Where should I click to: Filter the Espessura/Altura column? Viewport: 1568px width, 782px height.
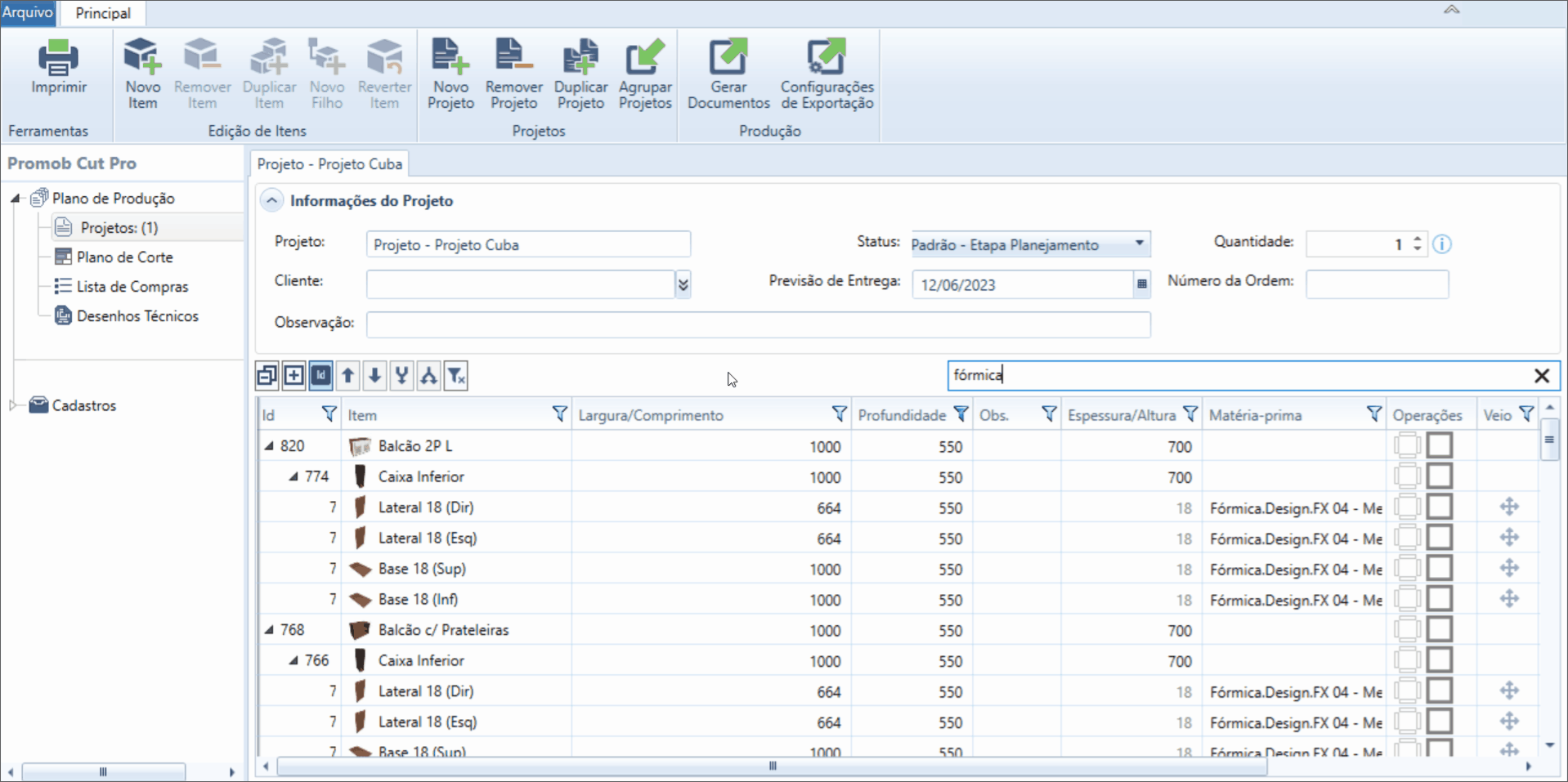[x=1190, y=414]
